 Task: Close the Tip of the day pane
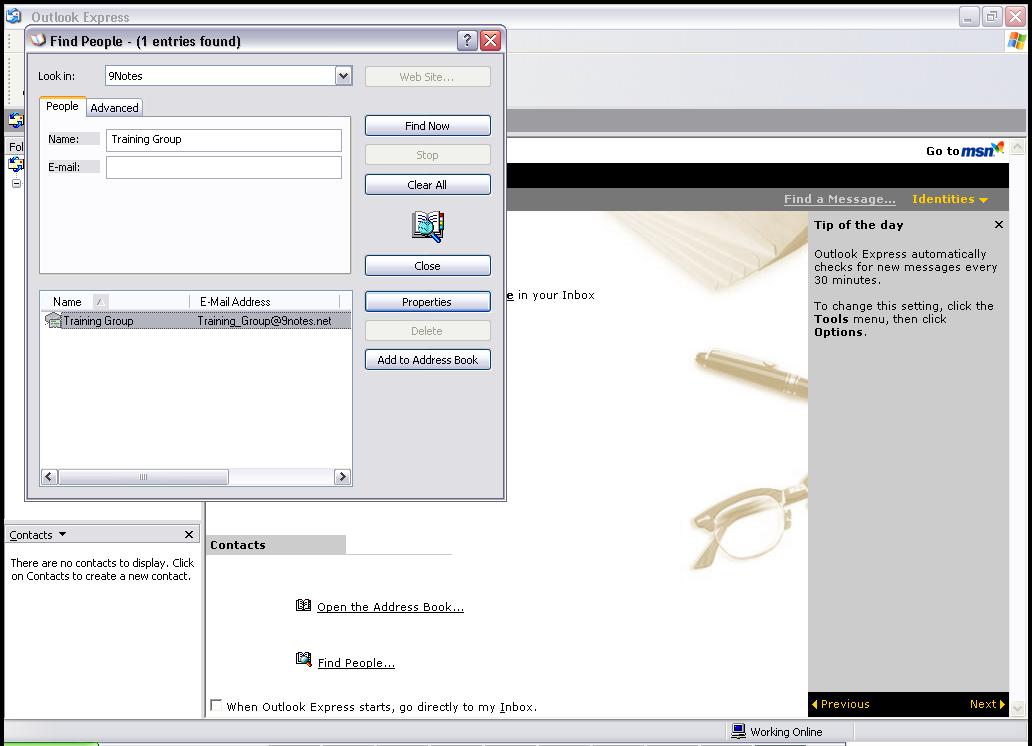click(998, 225)
